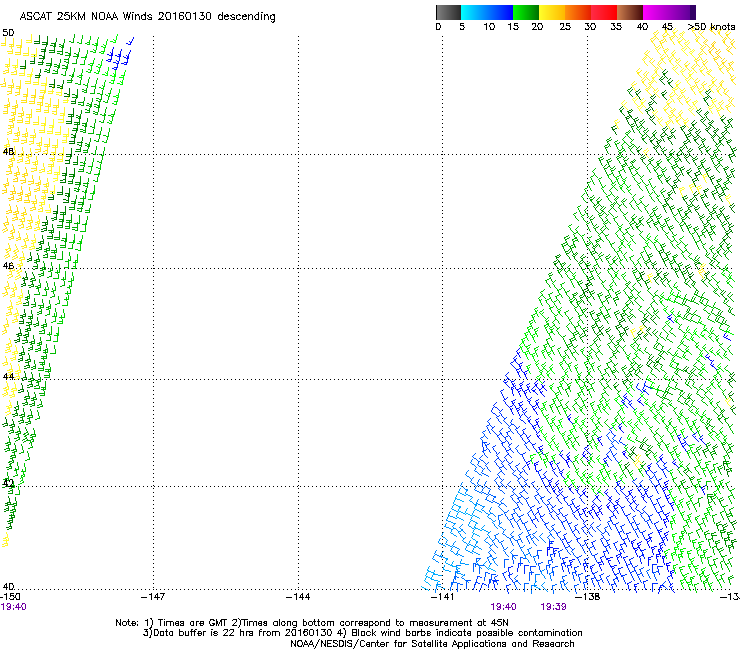This screenshot has height=650, width=740.
Task: Click the cyan-to-blue 5-15 knots color segment
Action: click(x=487, y=12)
